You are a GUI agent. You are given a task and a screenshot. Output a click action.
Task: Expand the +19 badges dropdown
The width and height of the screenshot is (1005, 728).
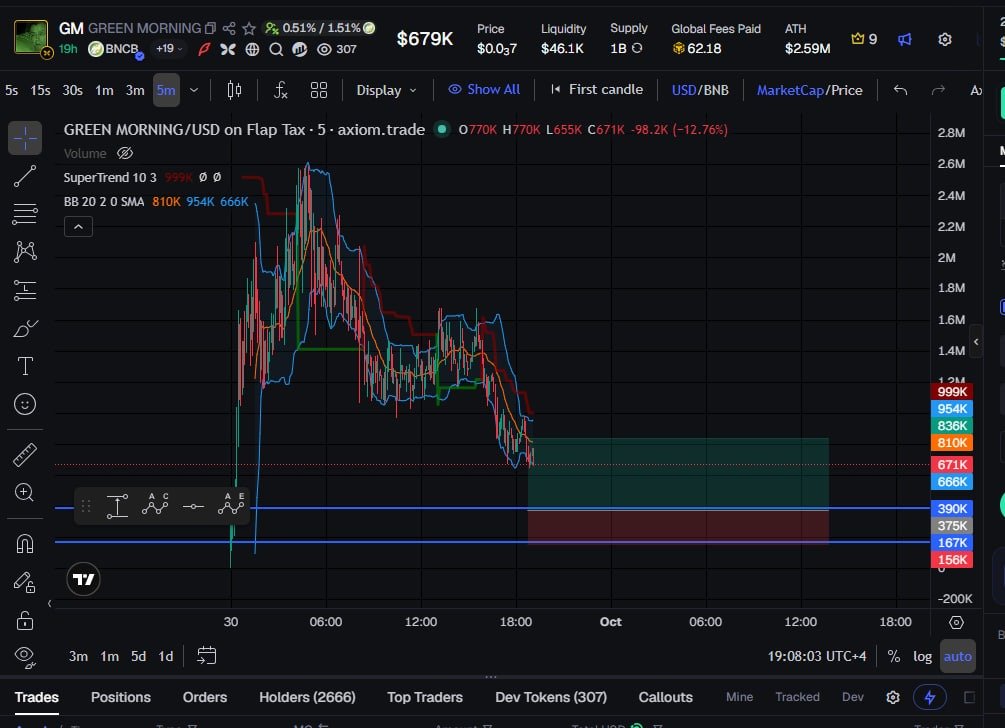pyautogui.click(x=169, y=49)
